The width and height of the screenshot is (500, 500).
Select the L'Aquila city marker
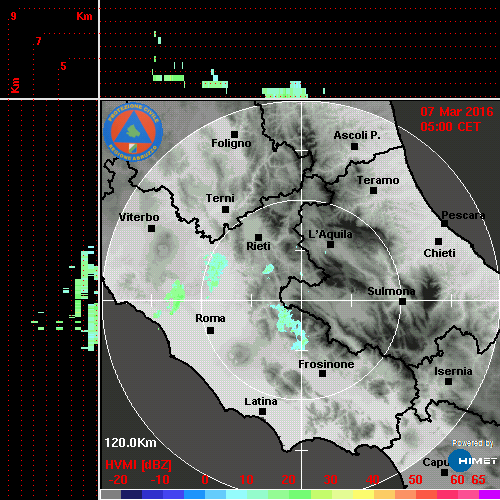coord(330,244)
